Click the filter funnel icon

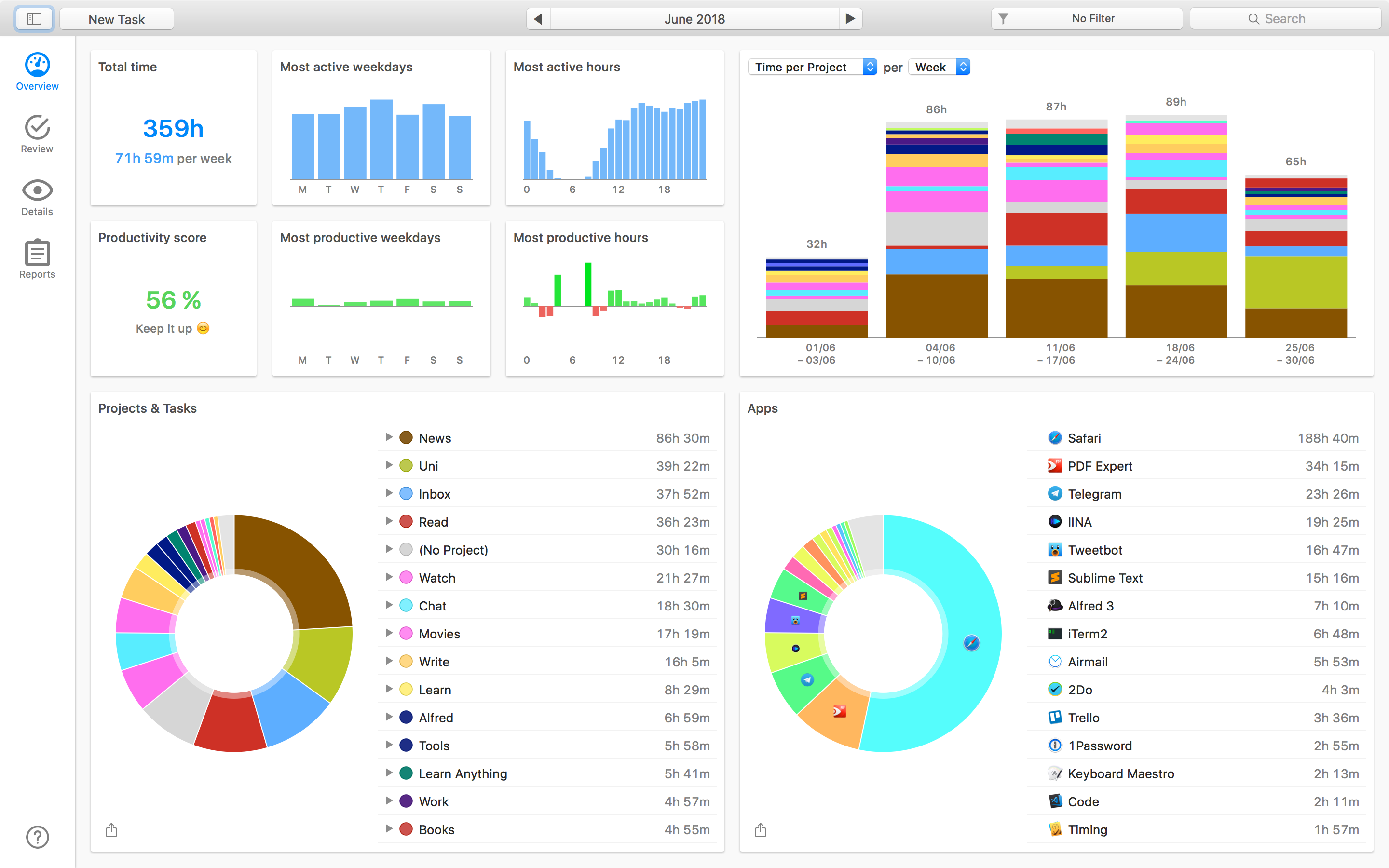pyautogui.click(x=1003, y=19)
